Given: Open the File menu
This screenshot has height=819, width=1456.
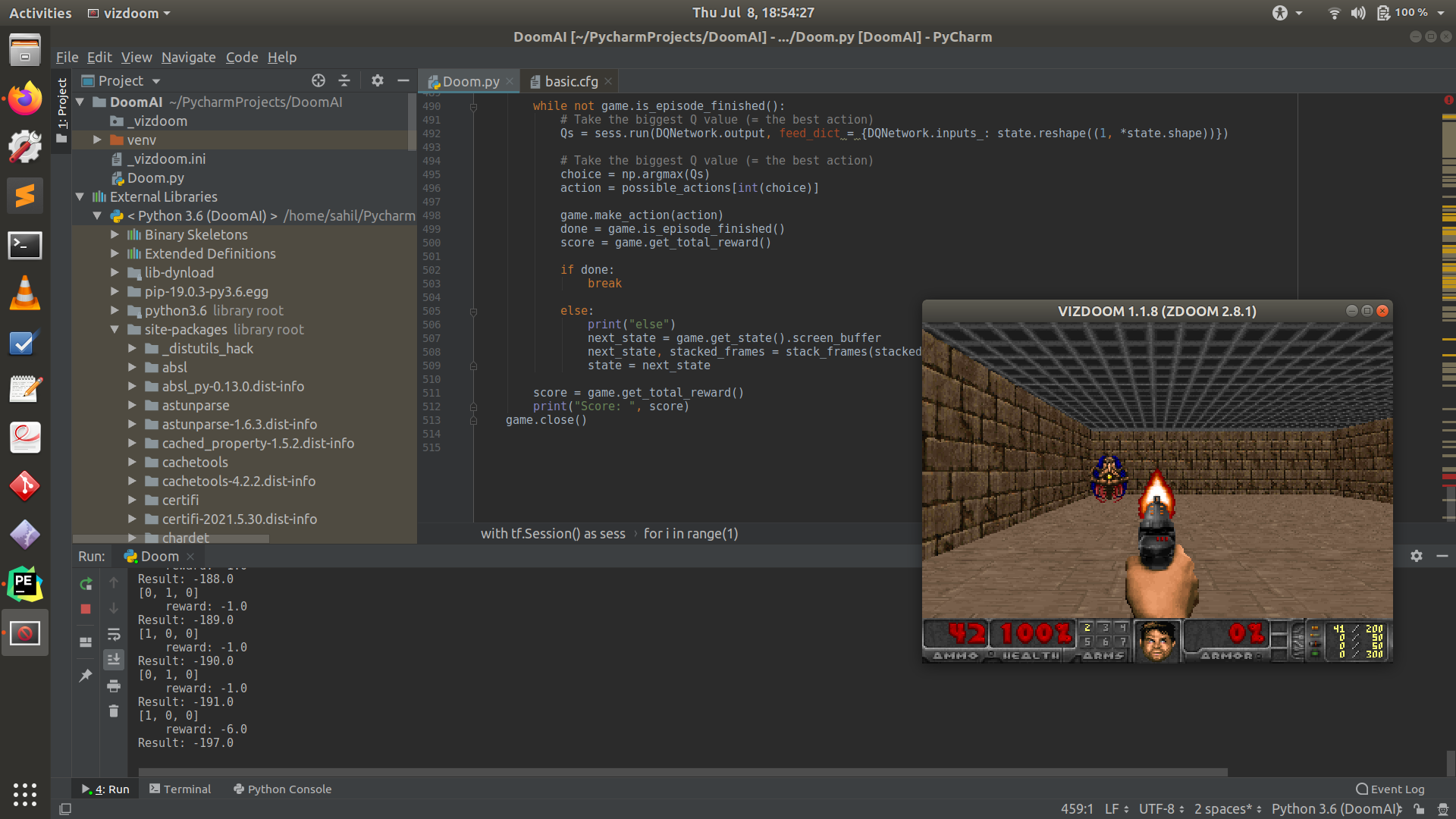Looking at the screenshot, I should click(x=67, y=57).
